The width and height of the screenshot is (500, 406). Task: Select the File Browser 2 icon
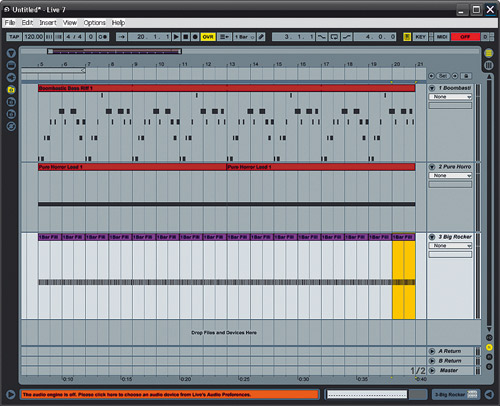11,102
